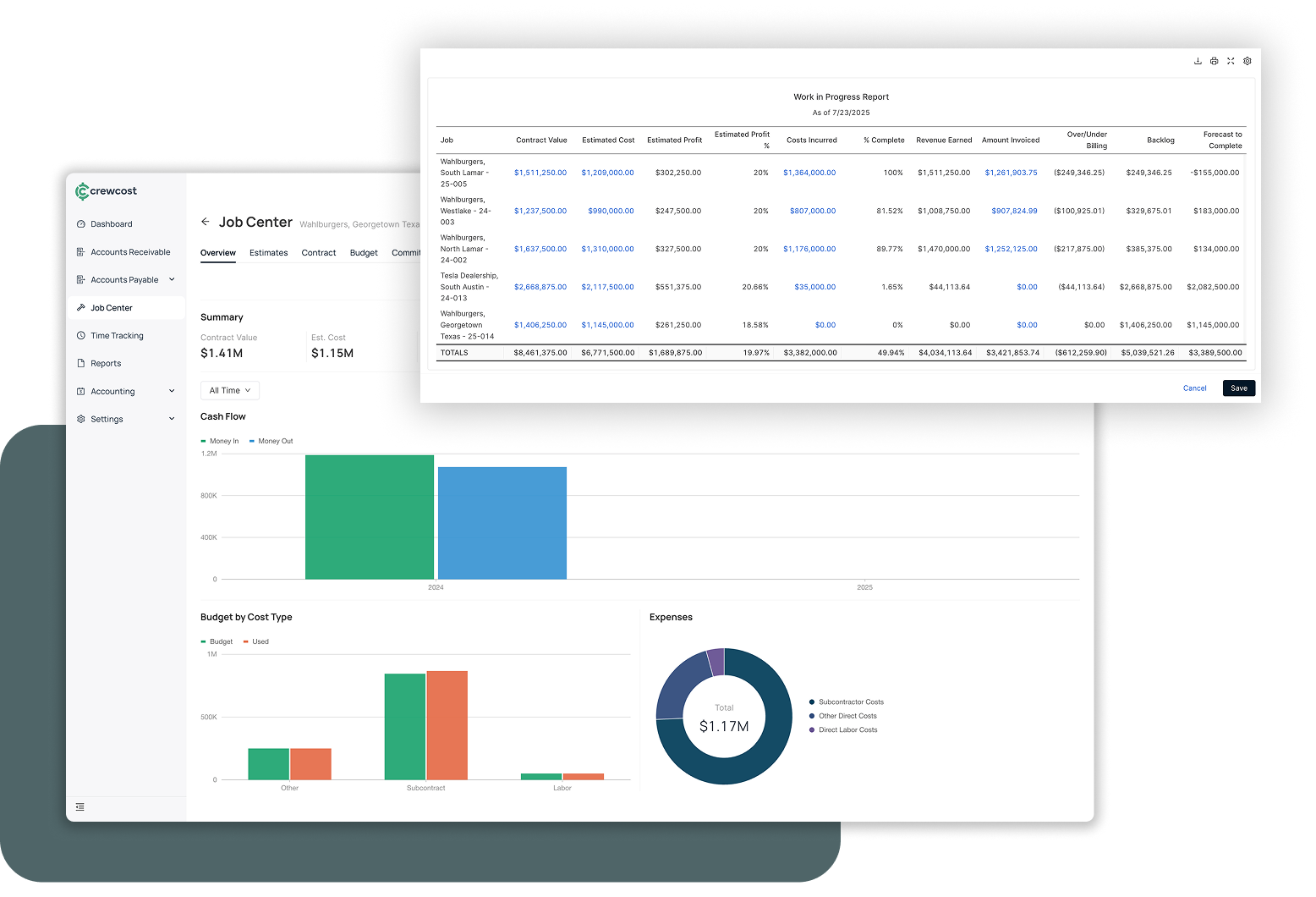Click the Dashboard gauge icon in sidebar
The width and height of the screenshot is (1316, 897).
click(x=81, y=224)
